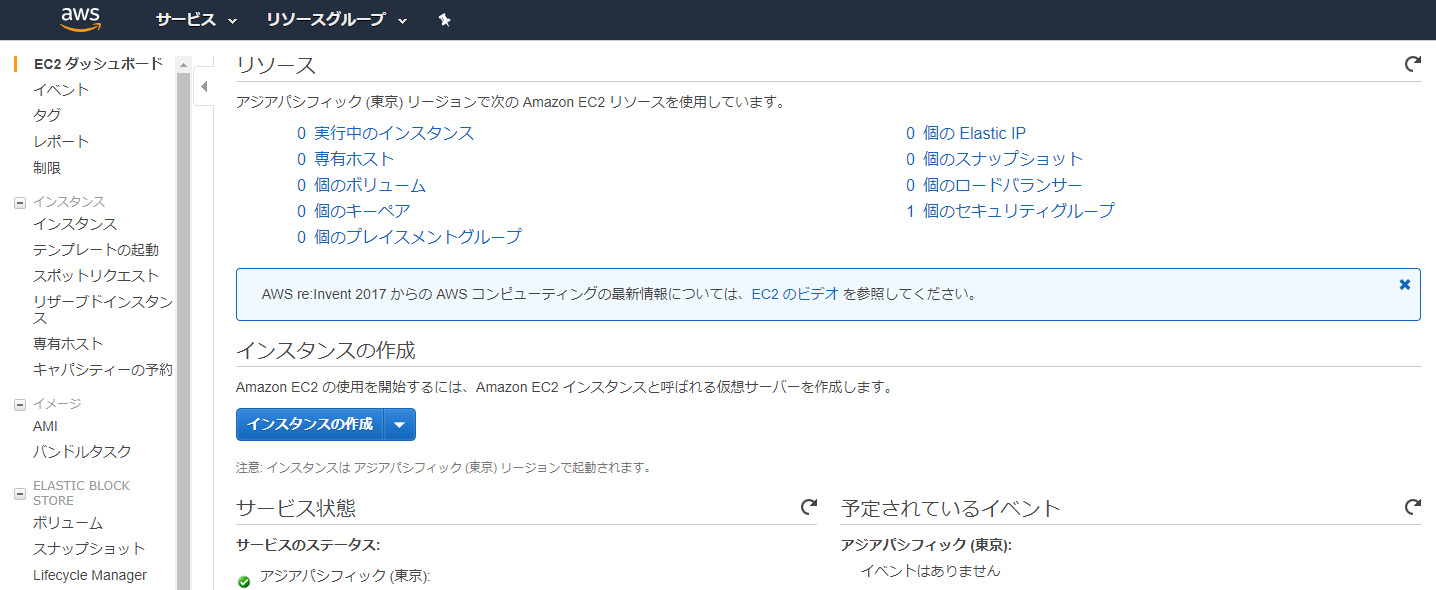Open the リソースグループ dropdown menu

pyautogui.click(x=337, y=20)
